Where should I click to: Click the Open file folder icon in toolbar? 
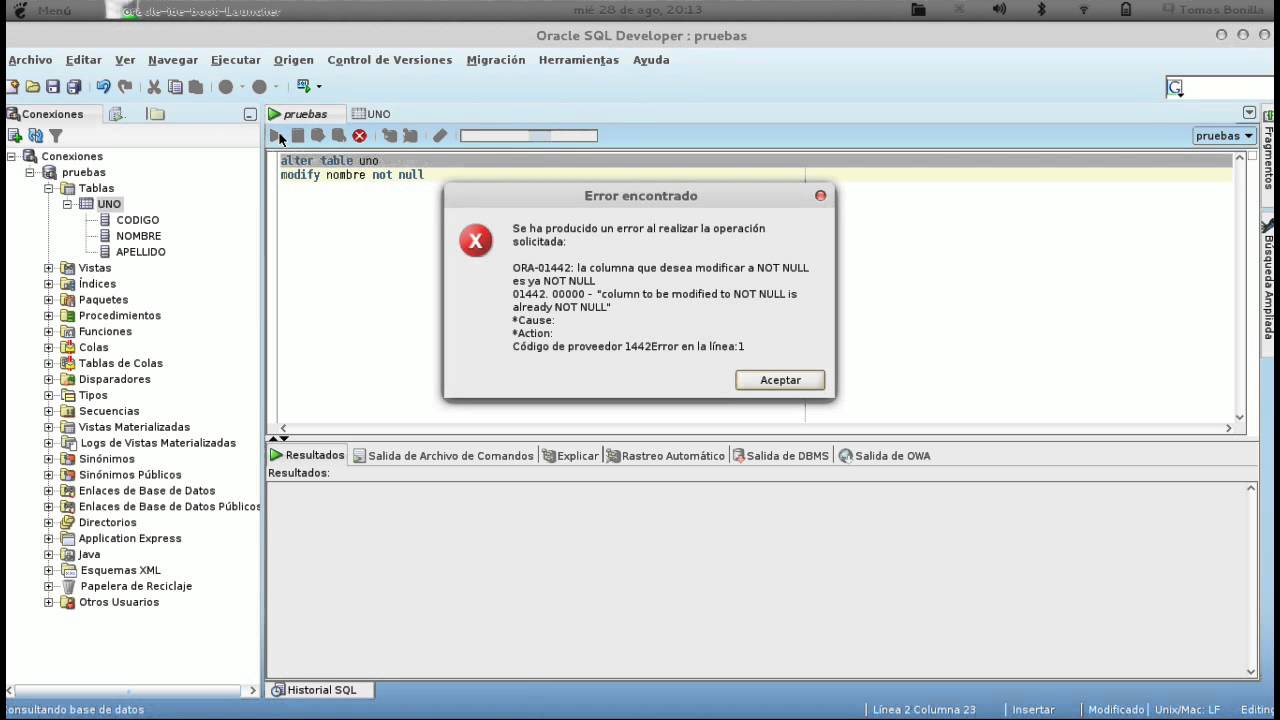pos(33,87)
